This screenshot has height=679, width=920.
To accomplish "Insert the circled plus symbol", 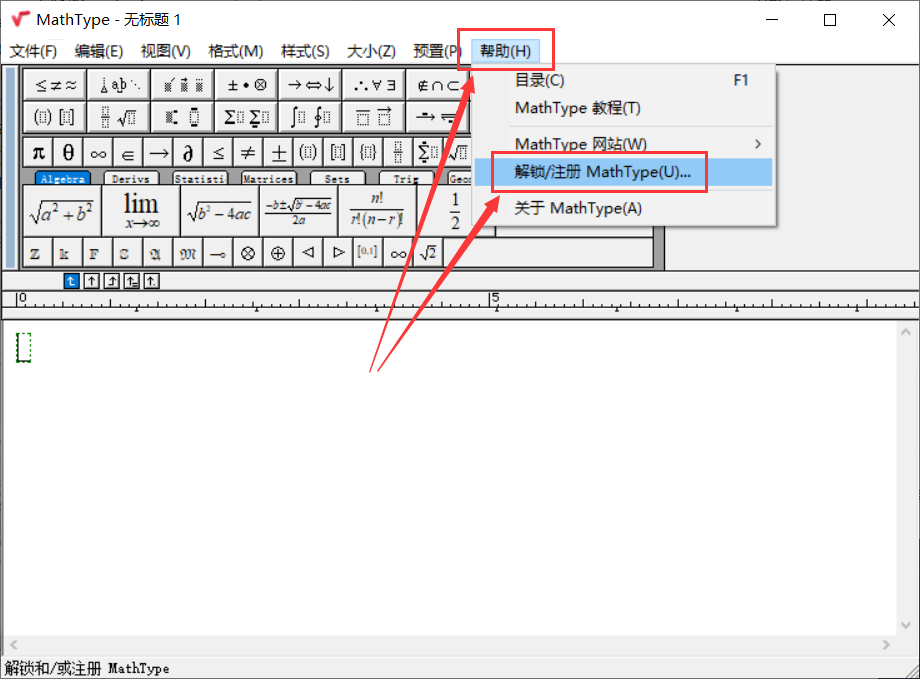I will 278,253.
